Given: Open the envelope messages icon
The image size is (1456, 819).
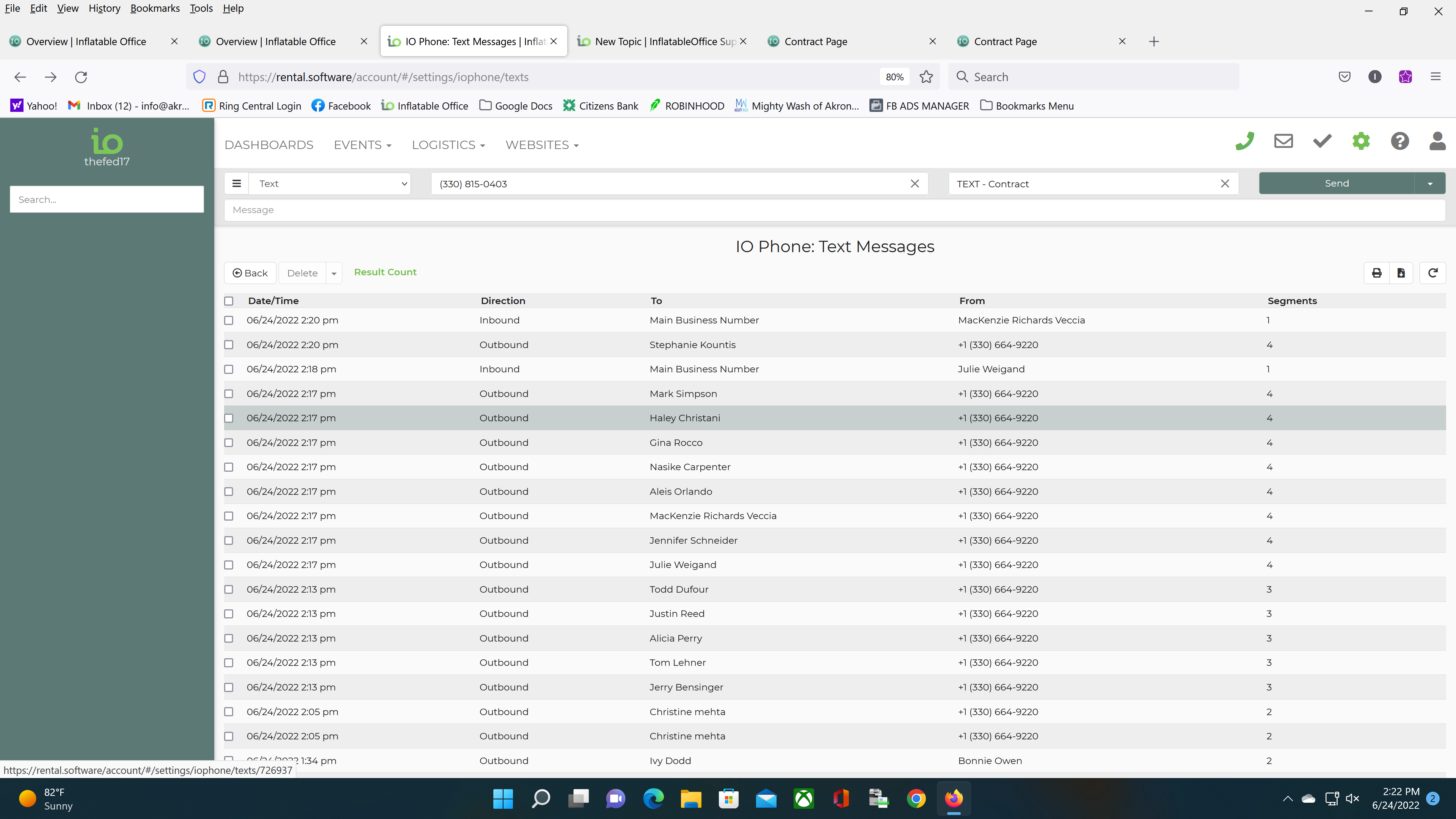Looking at the screenshot, I should [x=1283, y=141].
